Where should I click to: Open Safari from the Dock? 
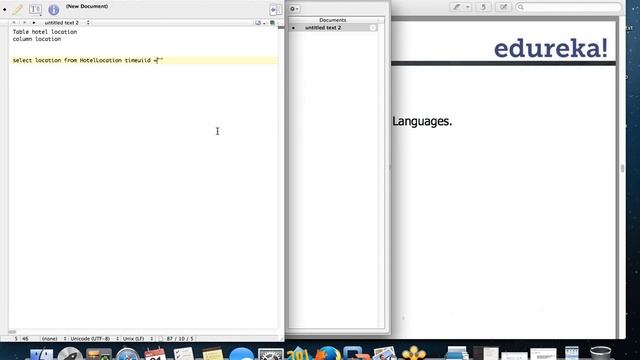(x=127, y=354)
